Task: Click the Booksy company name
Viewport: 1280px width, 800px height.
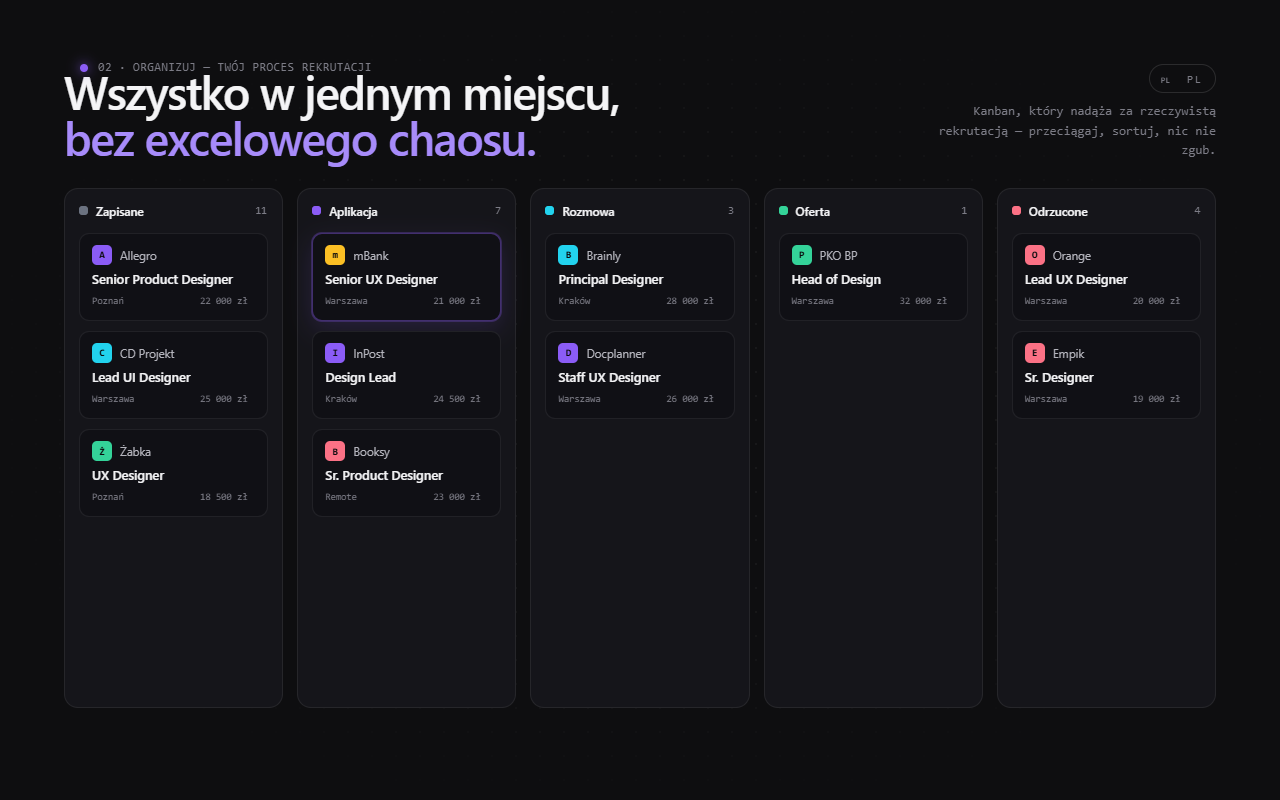Action: pos(371,452)
